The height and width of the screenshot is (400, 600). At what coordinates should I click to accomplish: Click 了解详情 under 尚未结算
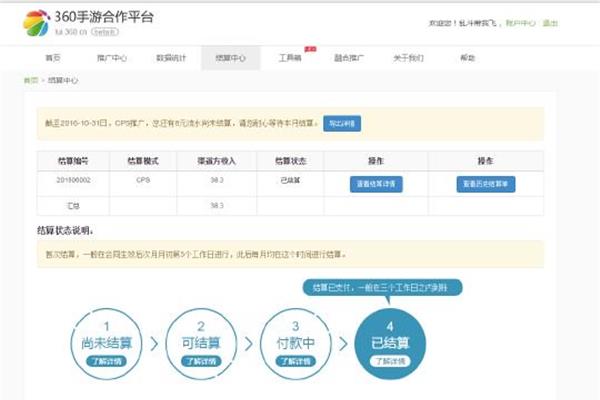coord(106,361)
